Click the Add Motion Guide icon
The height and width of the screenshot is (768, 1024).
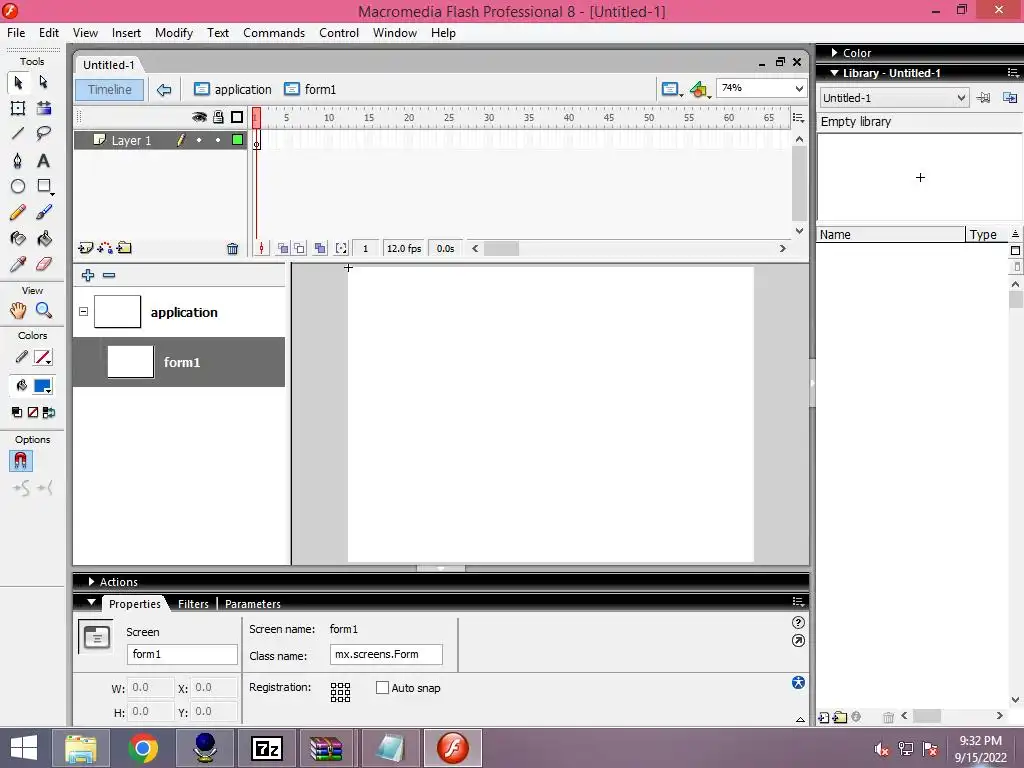point(104,248)
